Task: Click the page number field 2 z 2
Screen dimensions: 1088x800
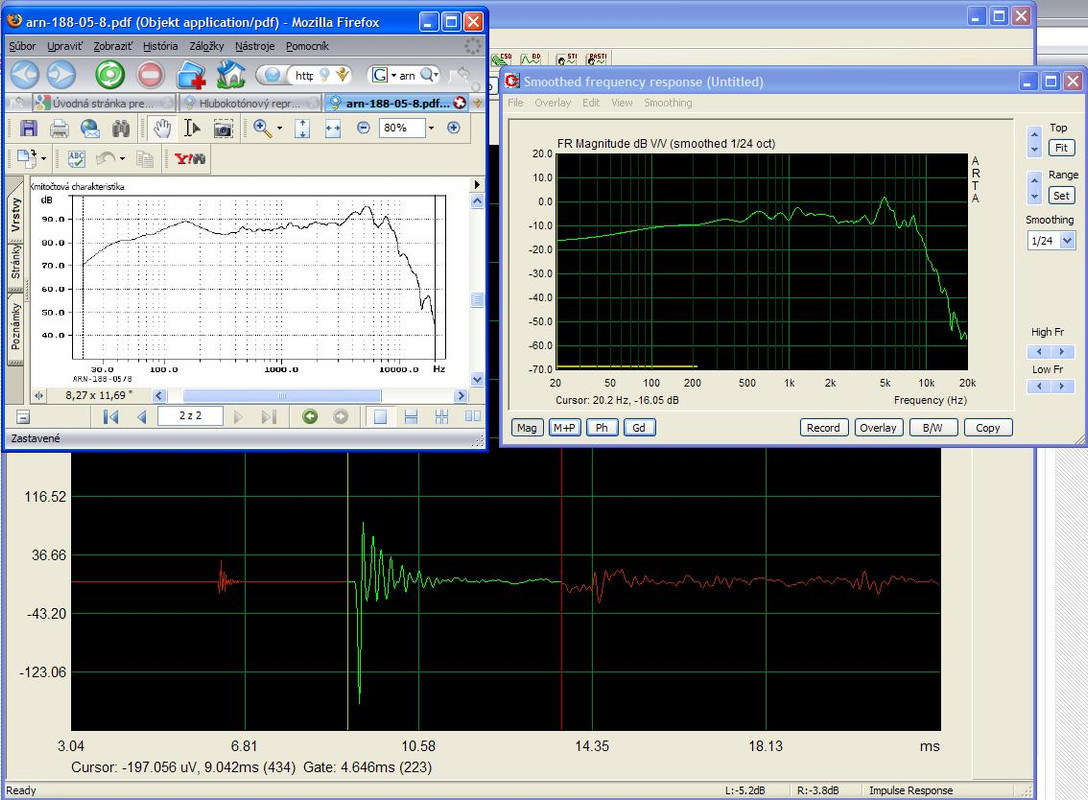Action: pos(190,416)
